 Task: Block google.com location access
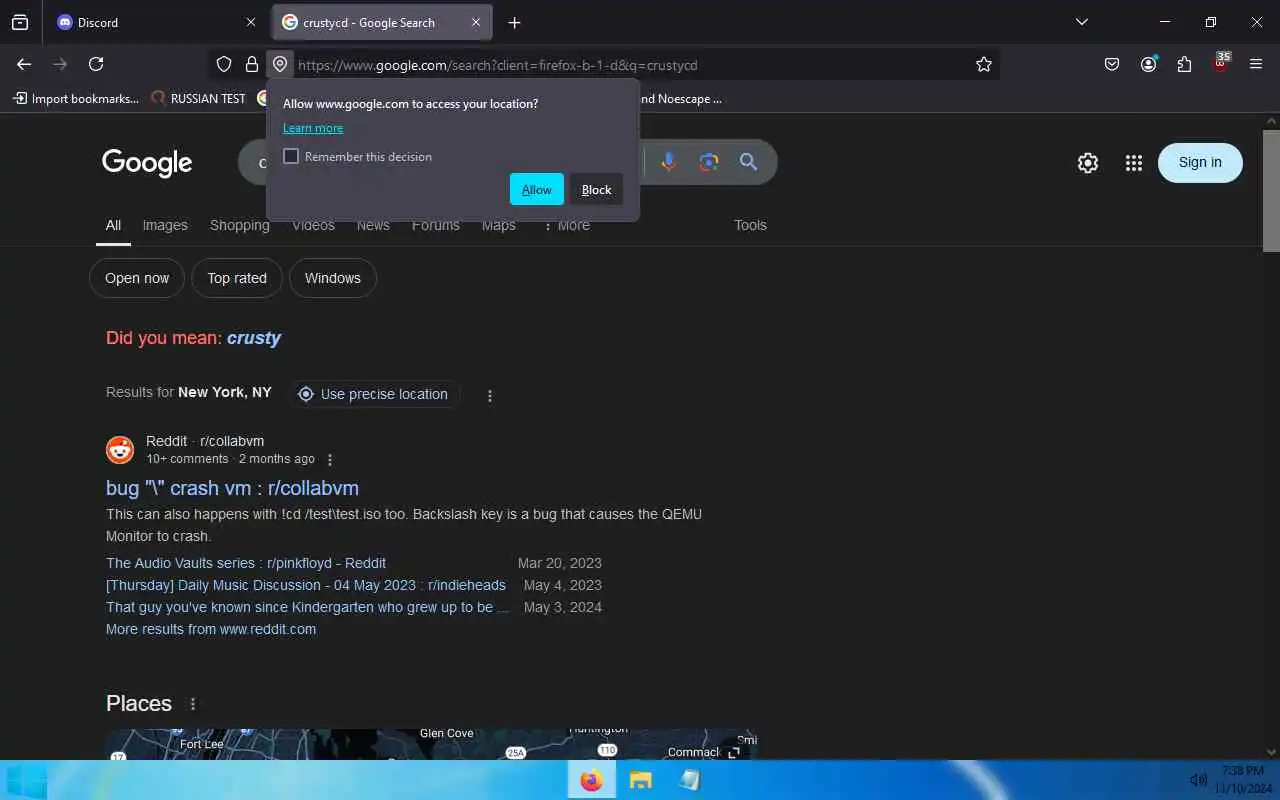point(597,190)
